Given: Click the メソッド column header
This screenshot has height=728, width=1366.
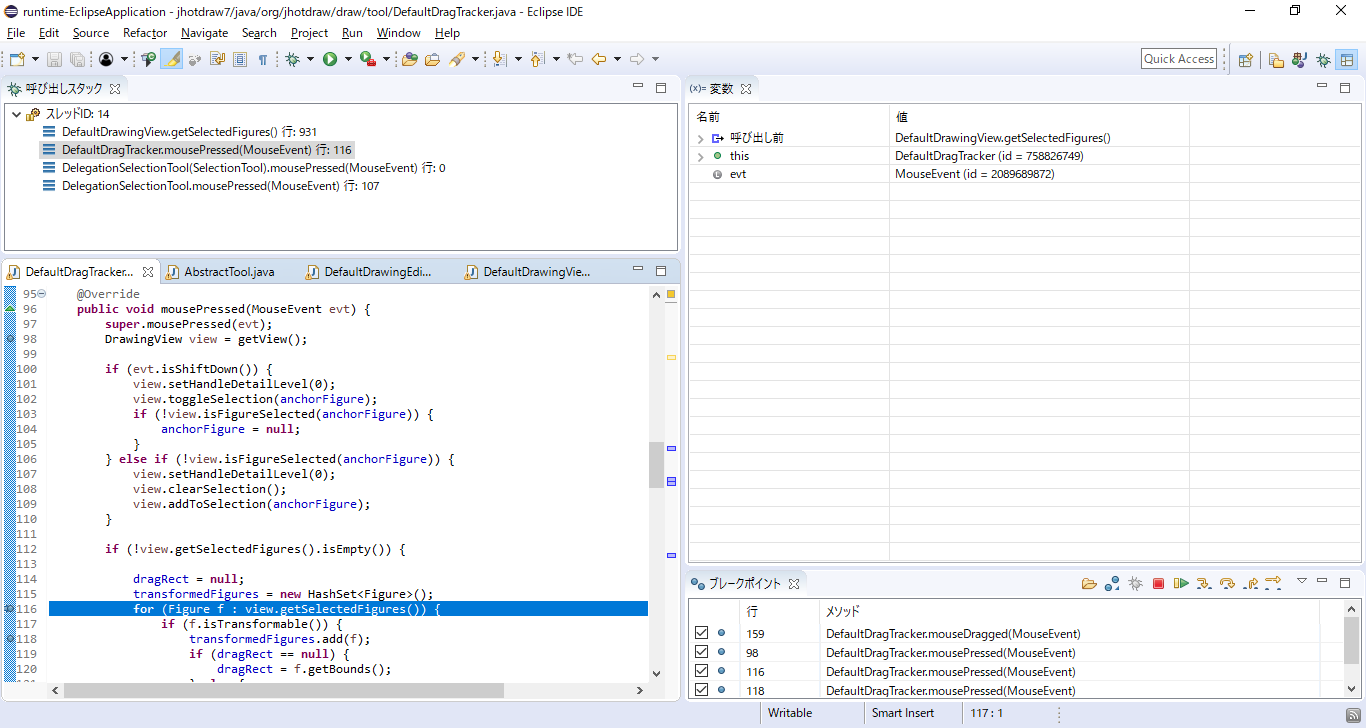Looking at the screenshot, I should [842, 611].
